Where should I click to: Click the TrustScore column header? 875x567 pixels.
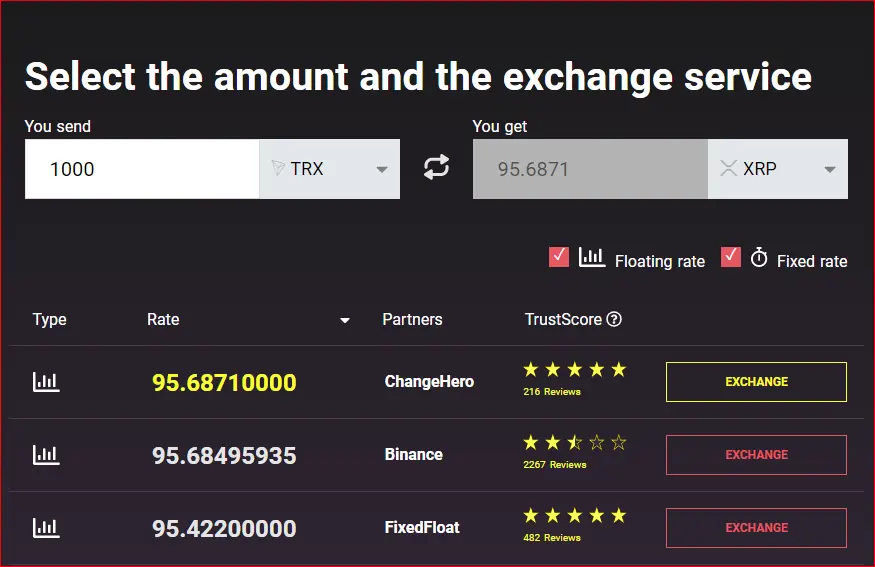[x=563, y=319]
